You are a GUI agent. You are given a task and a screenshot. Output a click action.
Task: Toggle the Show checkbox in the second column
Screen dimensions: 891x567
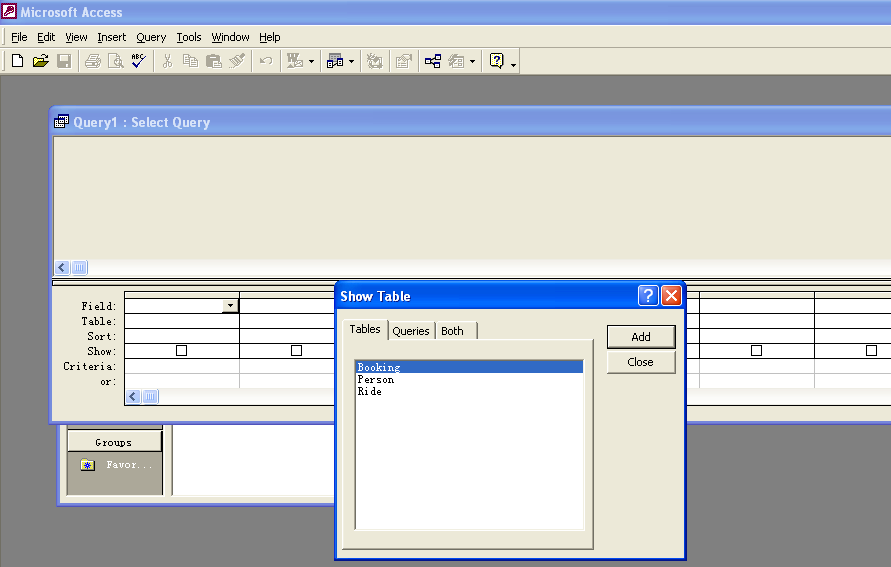click(296, 351)
